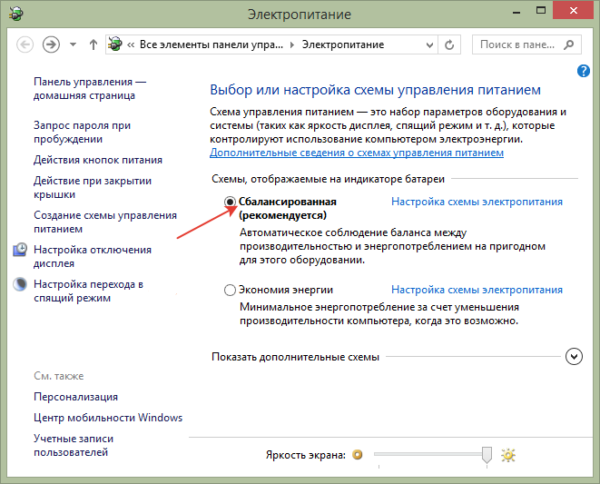Click the power options icon in address bar
The height and width of the screenshot is (484, 600).
(x=115, y=44)
